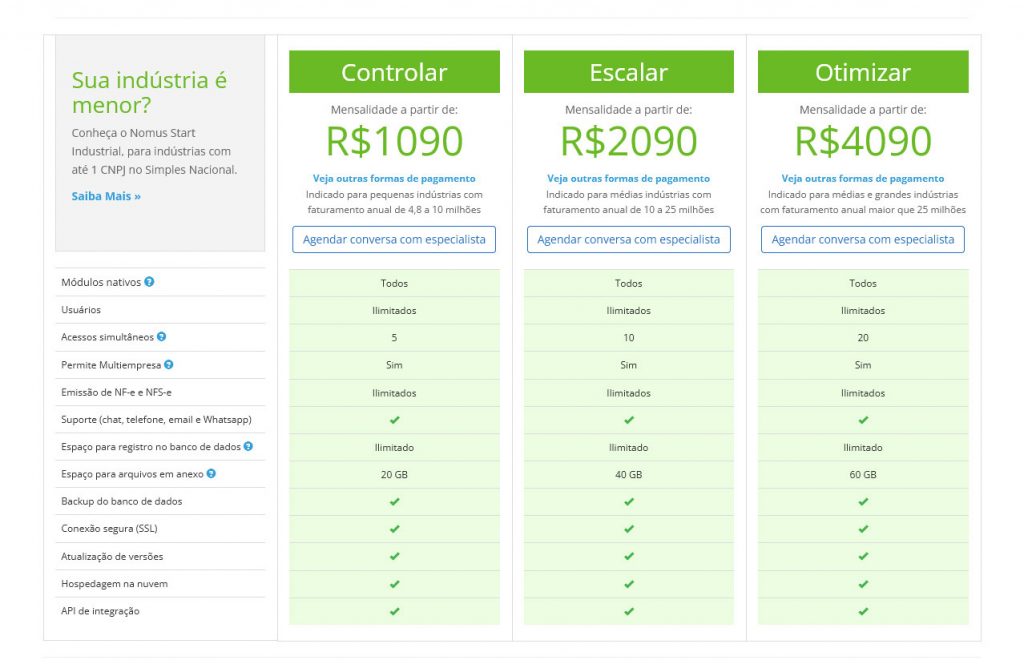1024x664 pixels.
Task: Schedule specialist conversation for Otimizar plan
Action: [x=863, y=240]
